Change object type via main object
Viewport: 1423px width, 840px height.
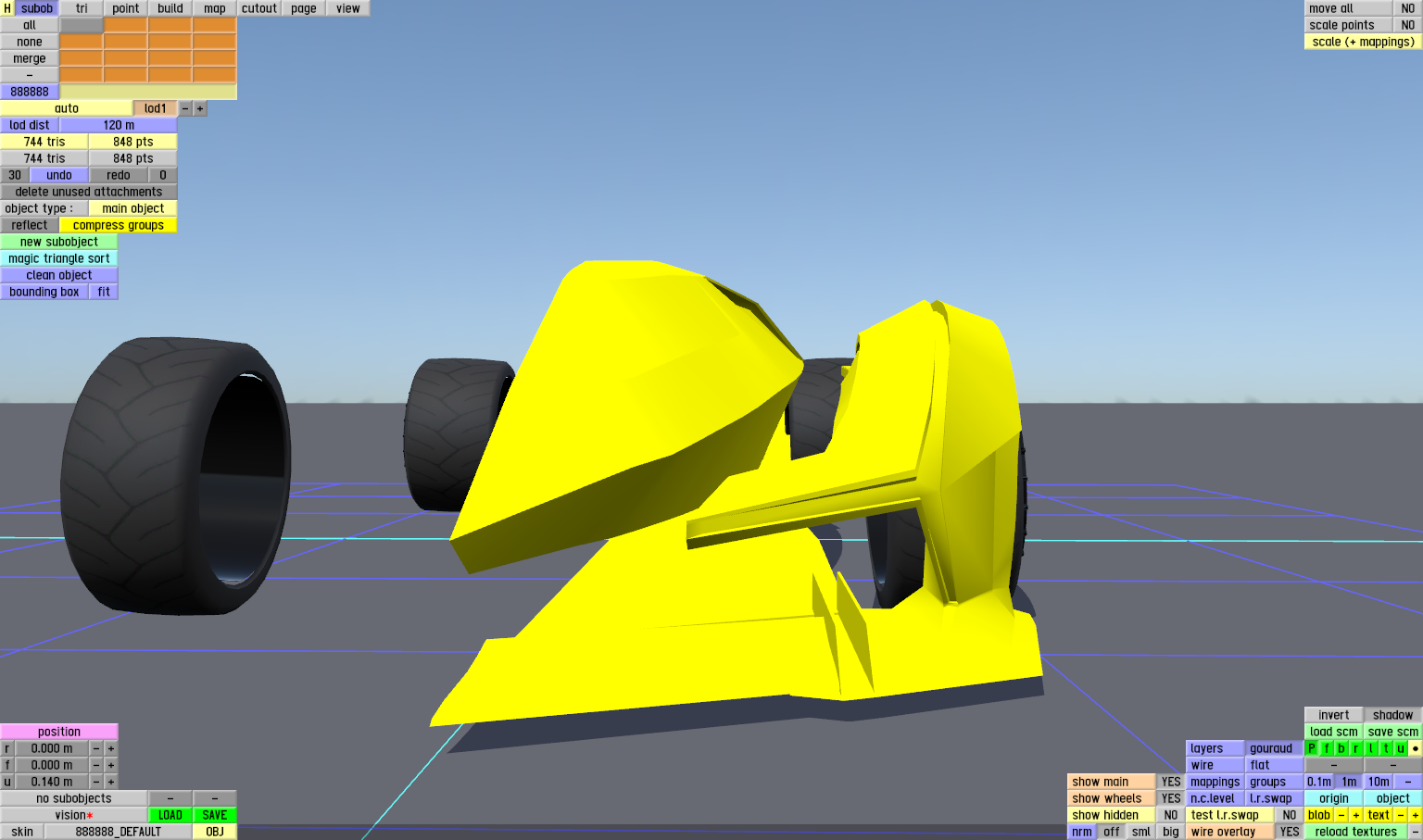pyautogui.click(x=133, y=208)
